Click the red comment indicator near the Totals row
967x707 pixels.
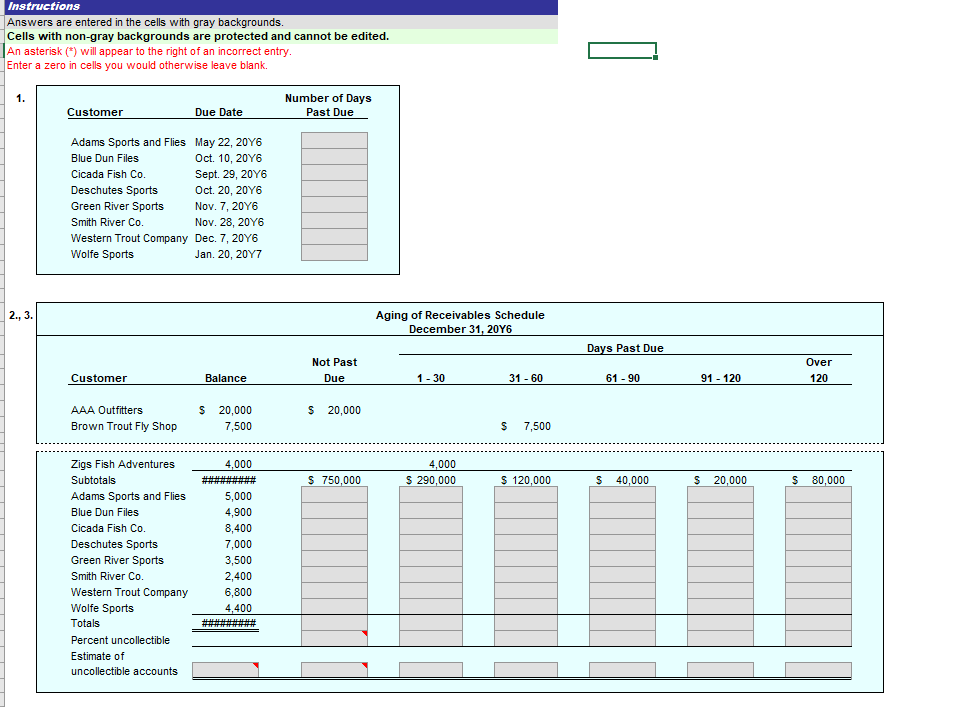367,633
